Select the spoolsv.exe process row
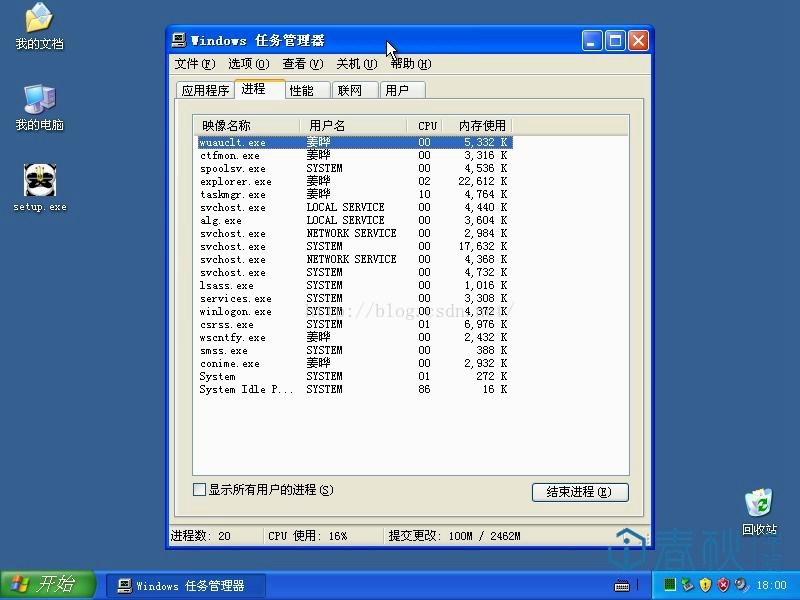Image resolution: width=800 pixels, height=600 pixels. pos(355,168)
